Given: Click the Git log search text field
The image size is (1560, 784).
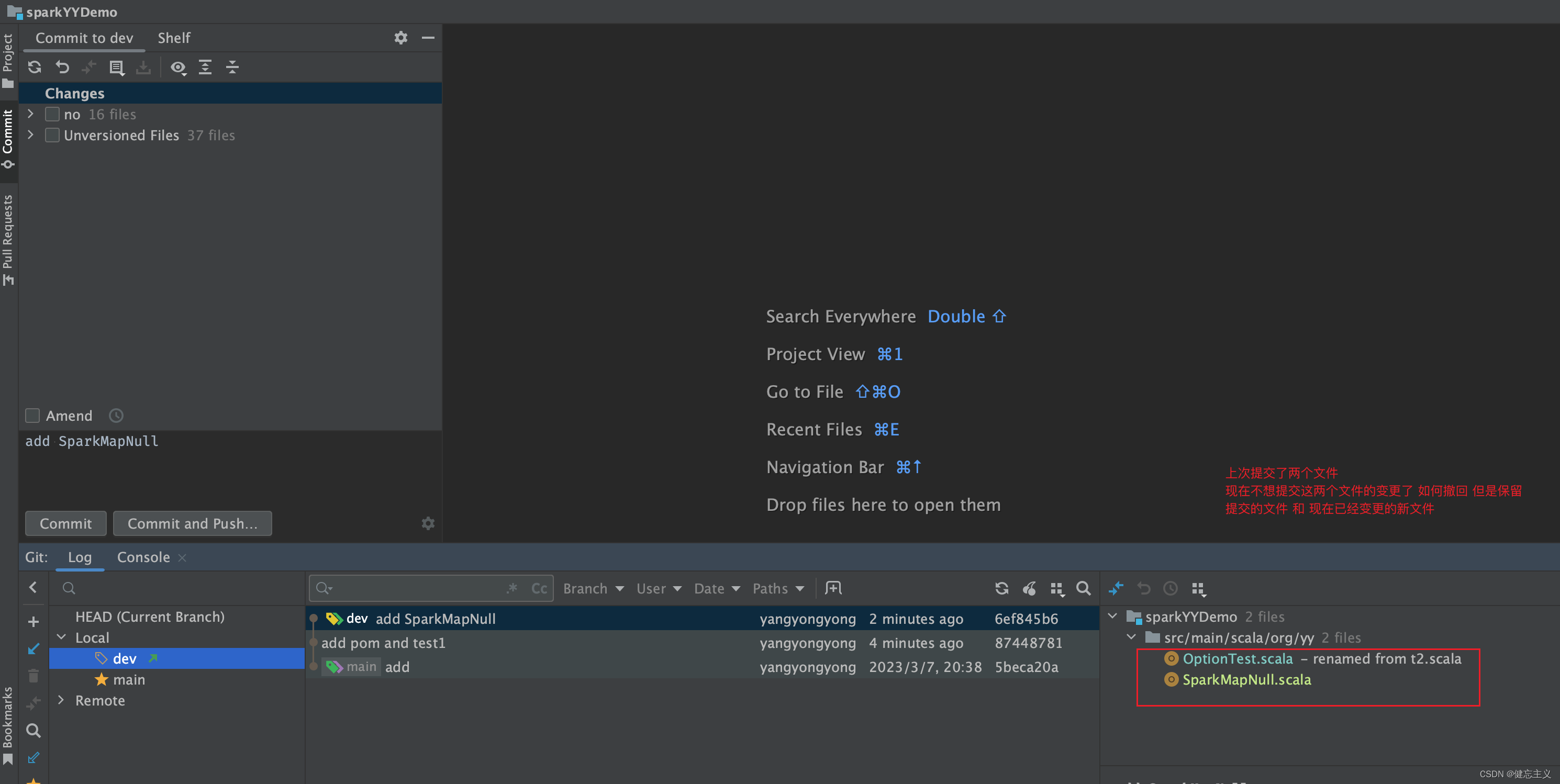Looking at the screenshot, I should point(418,588).
